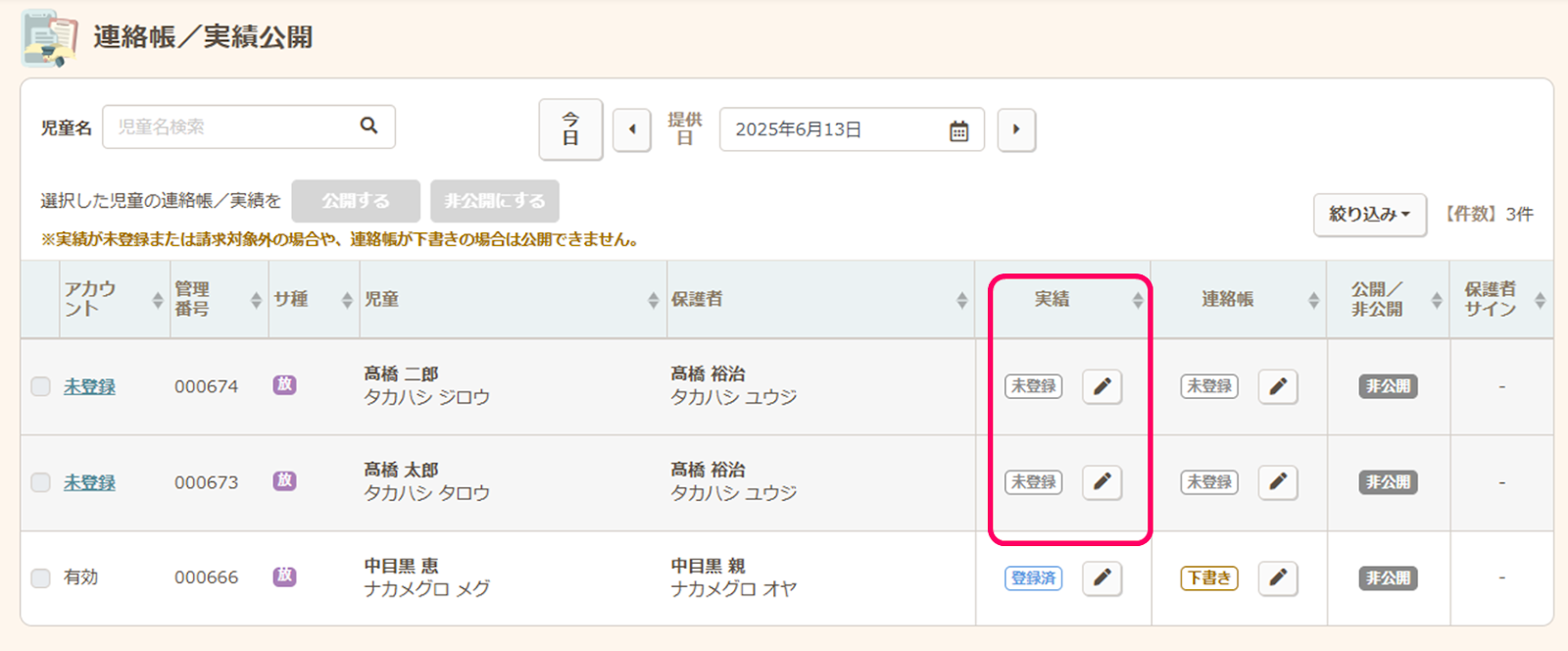Advance to next day with right arrow
Viewport: 1568px width, 651px height.
[x=1016, y=129]
